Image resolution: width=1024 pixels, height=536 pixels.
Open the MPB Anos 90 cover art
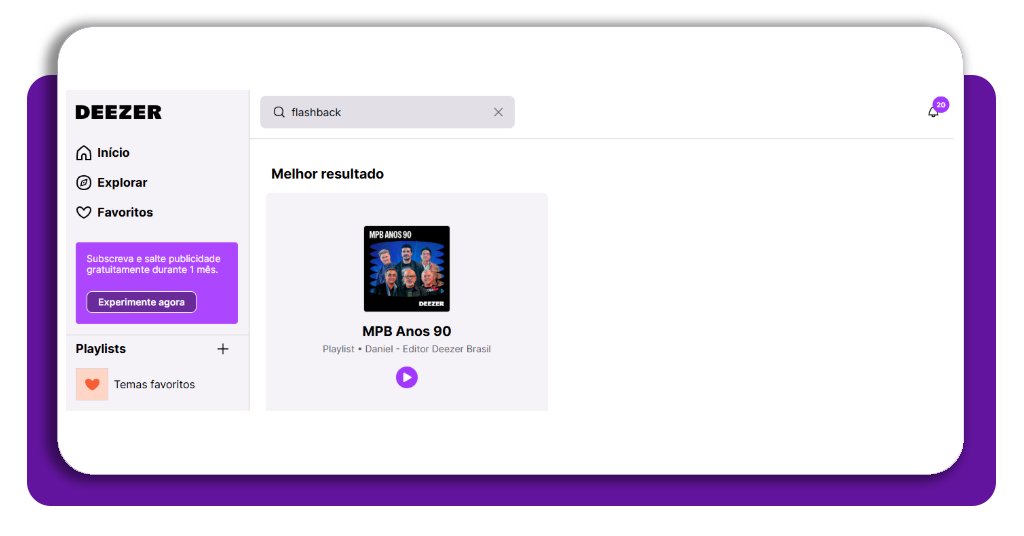407,269
